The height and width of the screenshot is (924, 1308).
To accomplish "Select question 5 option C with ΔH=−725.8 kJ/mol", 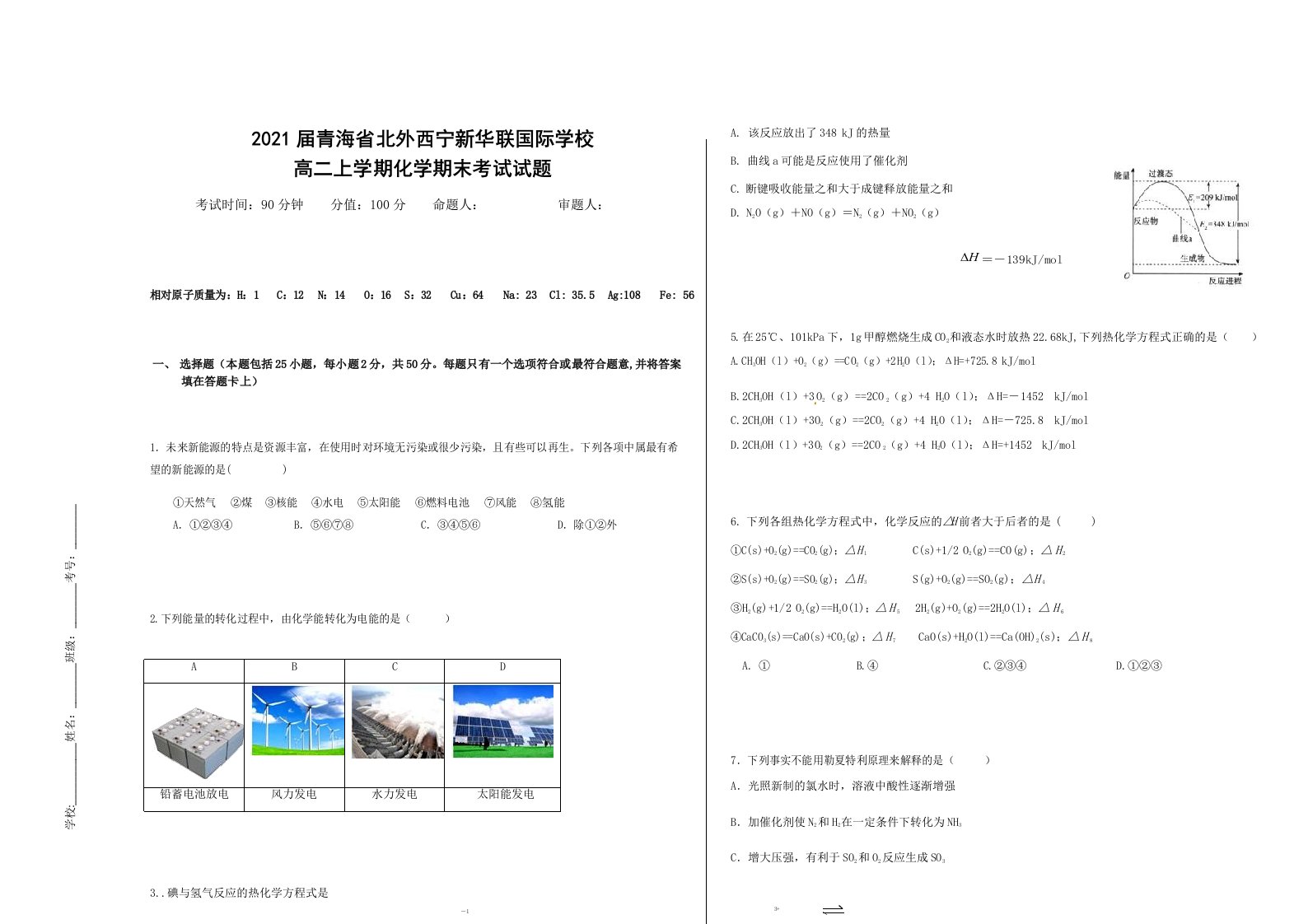I will [x=909, y=420].
